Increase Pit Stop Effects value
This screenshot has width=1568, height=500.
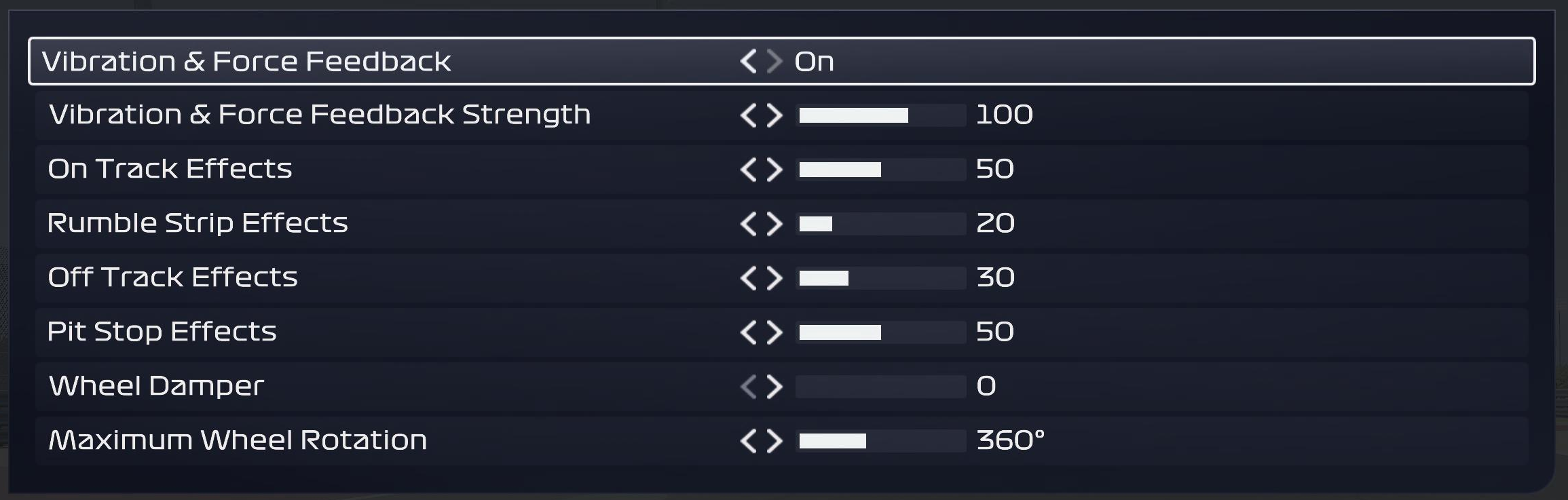point(774,332)
